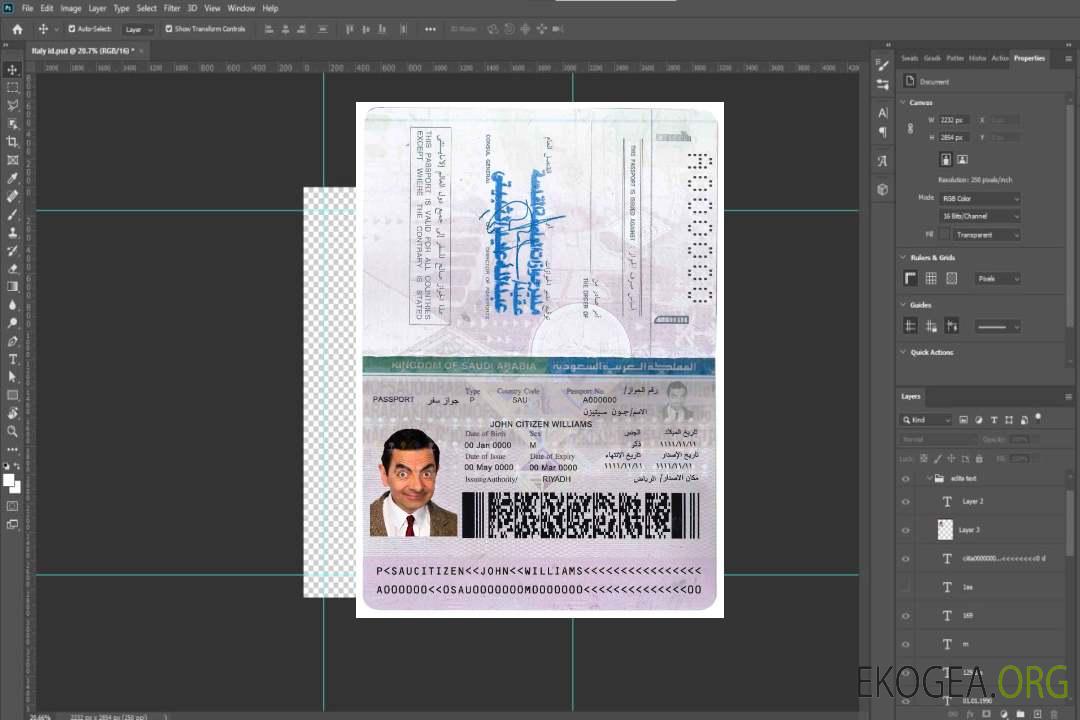1080x720 pixels.
Task: Open the 16 Bits/Channel dropdown
Action: [x=979, y=216]
